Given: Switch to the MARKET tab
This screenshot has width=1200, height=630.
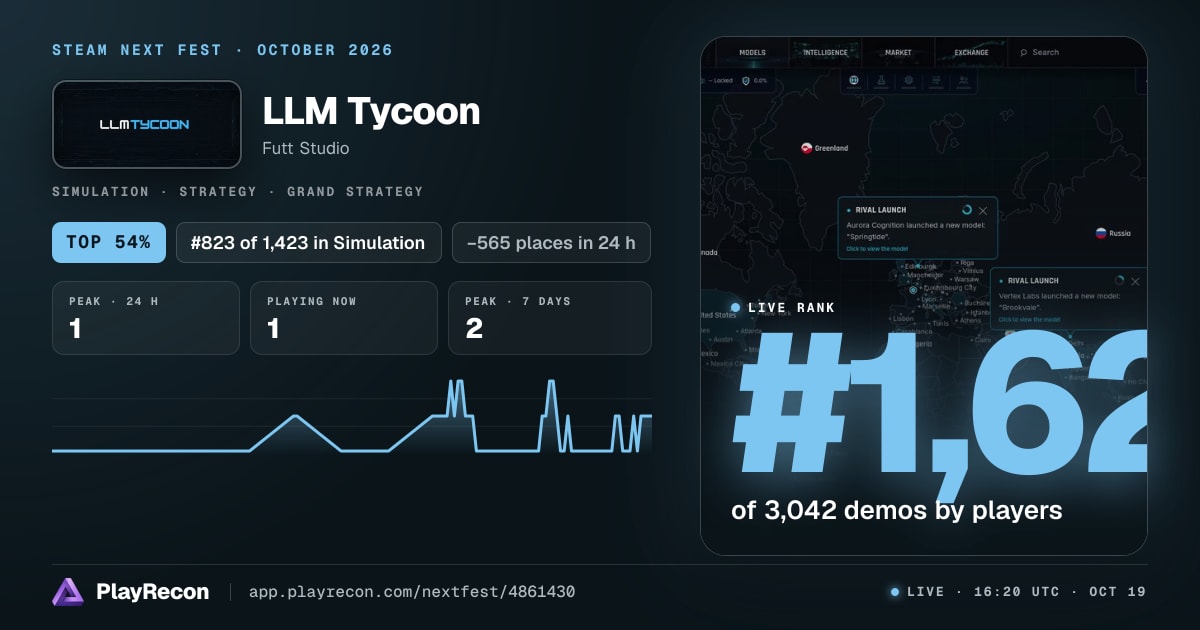Looking at the screenshot, I should pyautogui.click(x=898, y=52).
